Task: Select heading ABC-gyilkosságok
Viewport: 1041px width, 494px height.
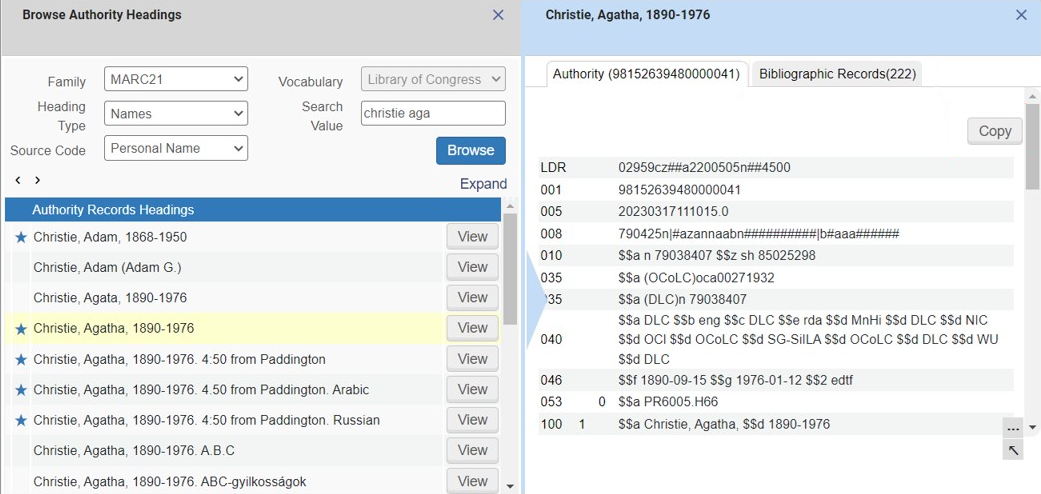Action: [x=170, y=481]
